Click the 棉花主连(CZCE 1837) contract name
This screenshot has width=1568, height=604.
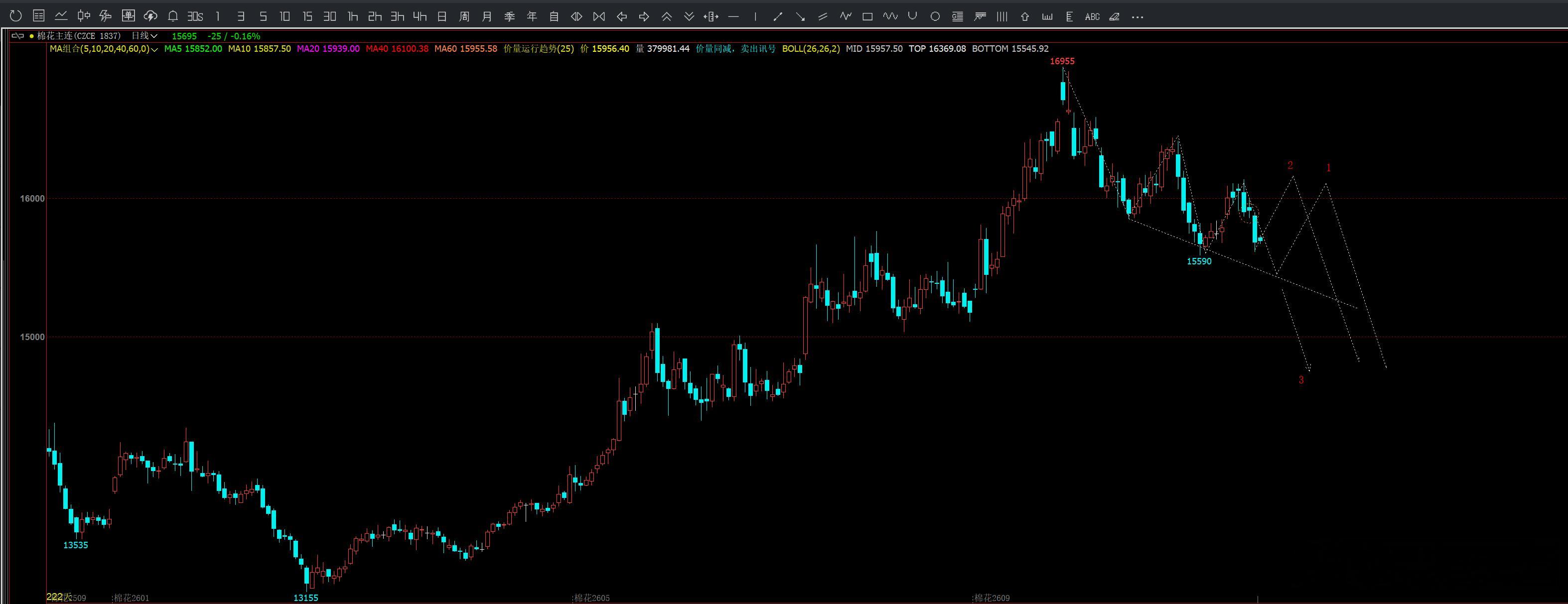coord(79,36)
